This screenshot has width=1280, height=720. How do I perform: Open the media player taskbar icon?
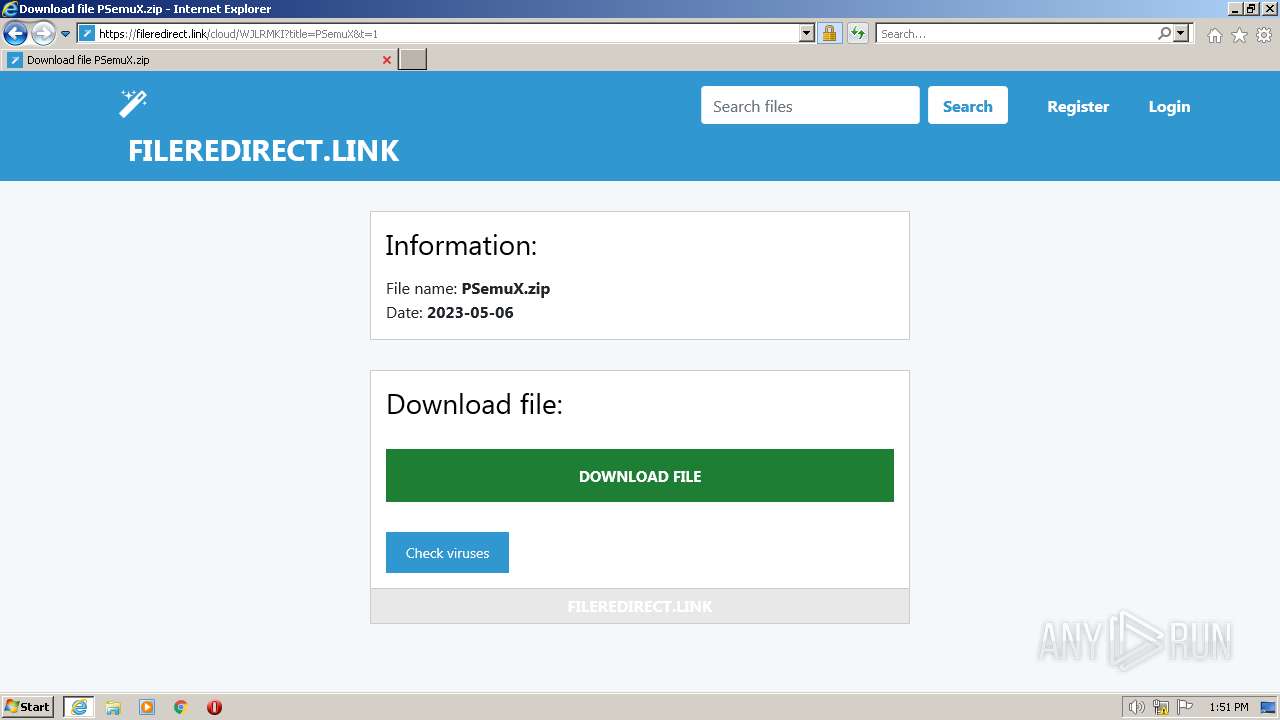click(x=147, y=707)
